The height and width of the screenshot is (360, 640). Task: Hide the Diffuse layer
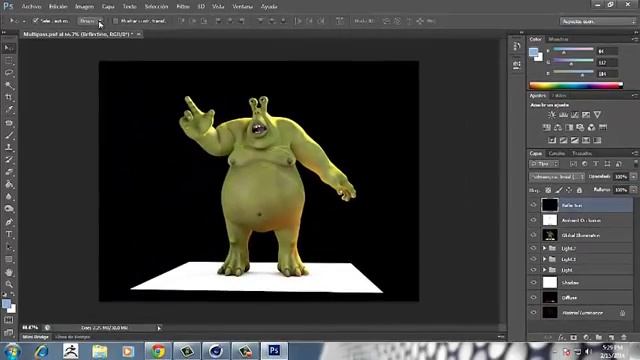pyautogui.click(x=533, y=298)
